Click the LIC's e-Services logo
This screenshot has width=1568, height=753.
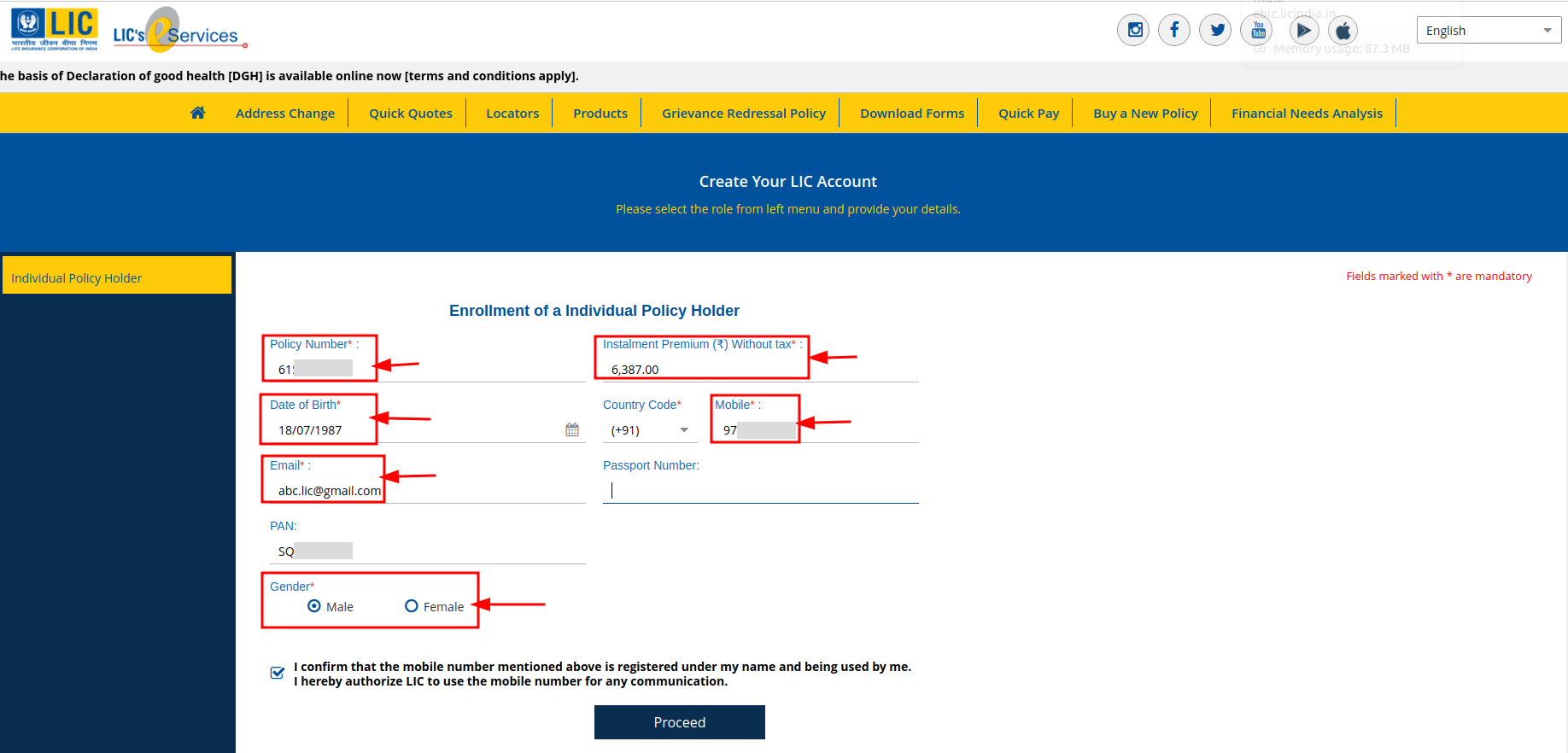pos(180,31)
